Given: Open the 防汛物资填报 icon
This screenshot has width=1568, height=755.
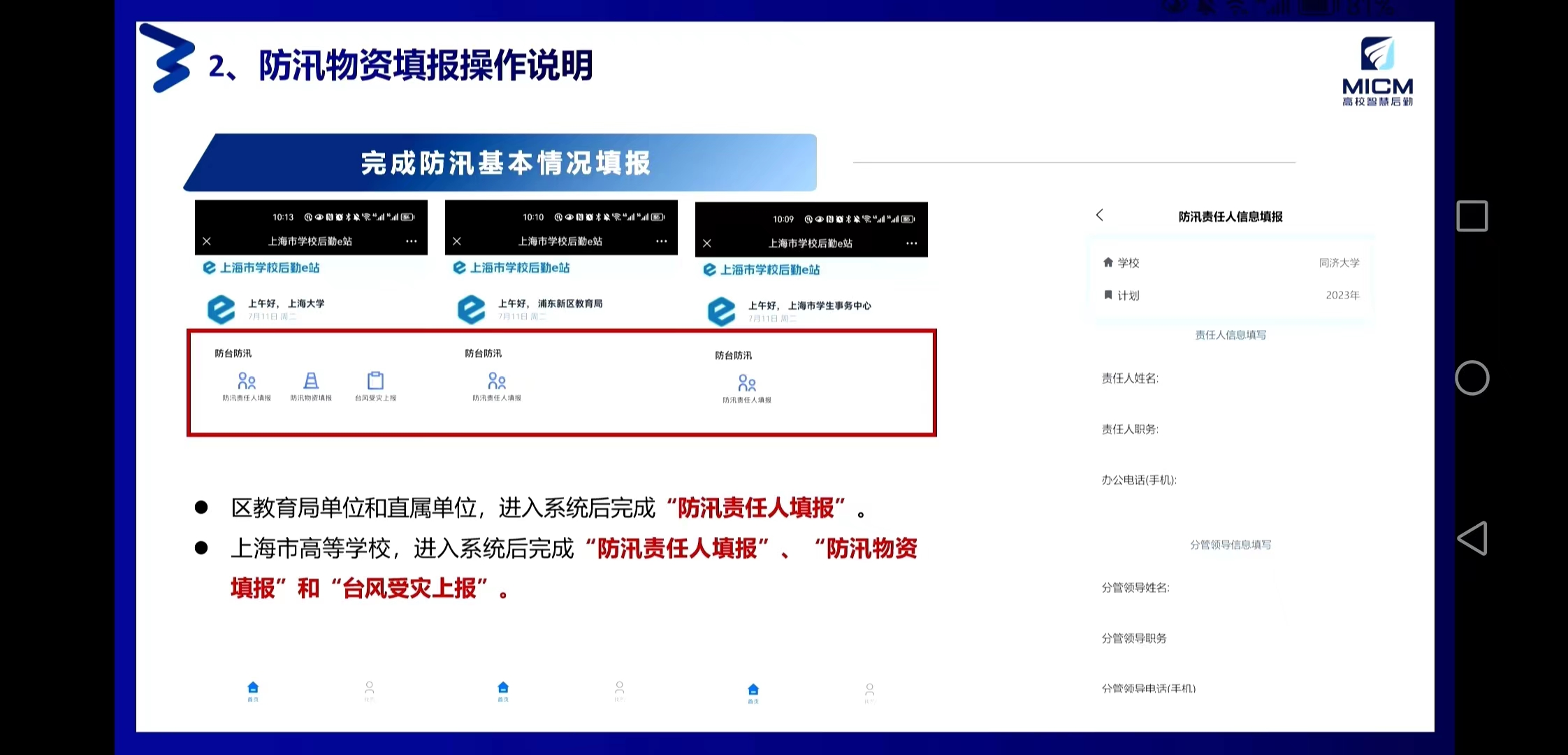Looking at the screenshot, I should click(x=311, y=382).
